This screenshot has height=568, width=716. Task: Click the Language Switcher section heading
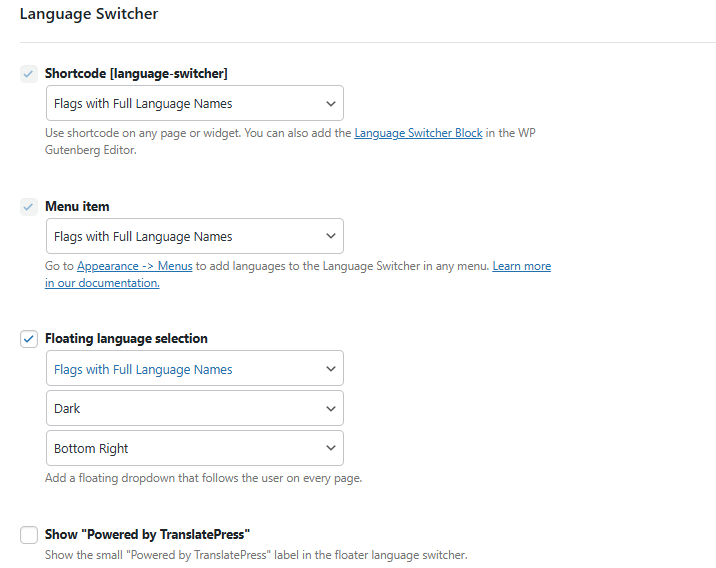89,15
